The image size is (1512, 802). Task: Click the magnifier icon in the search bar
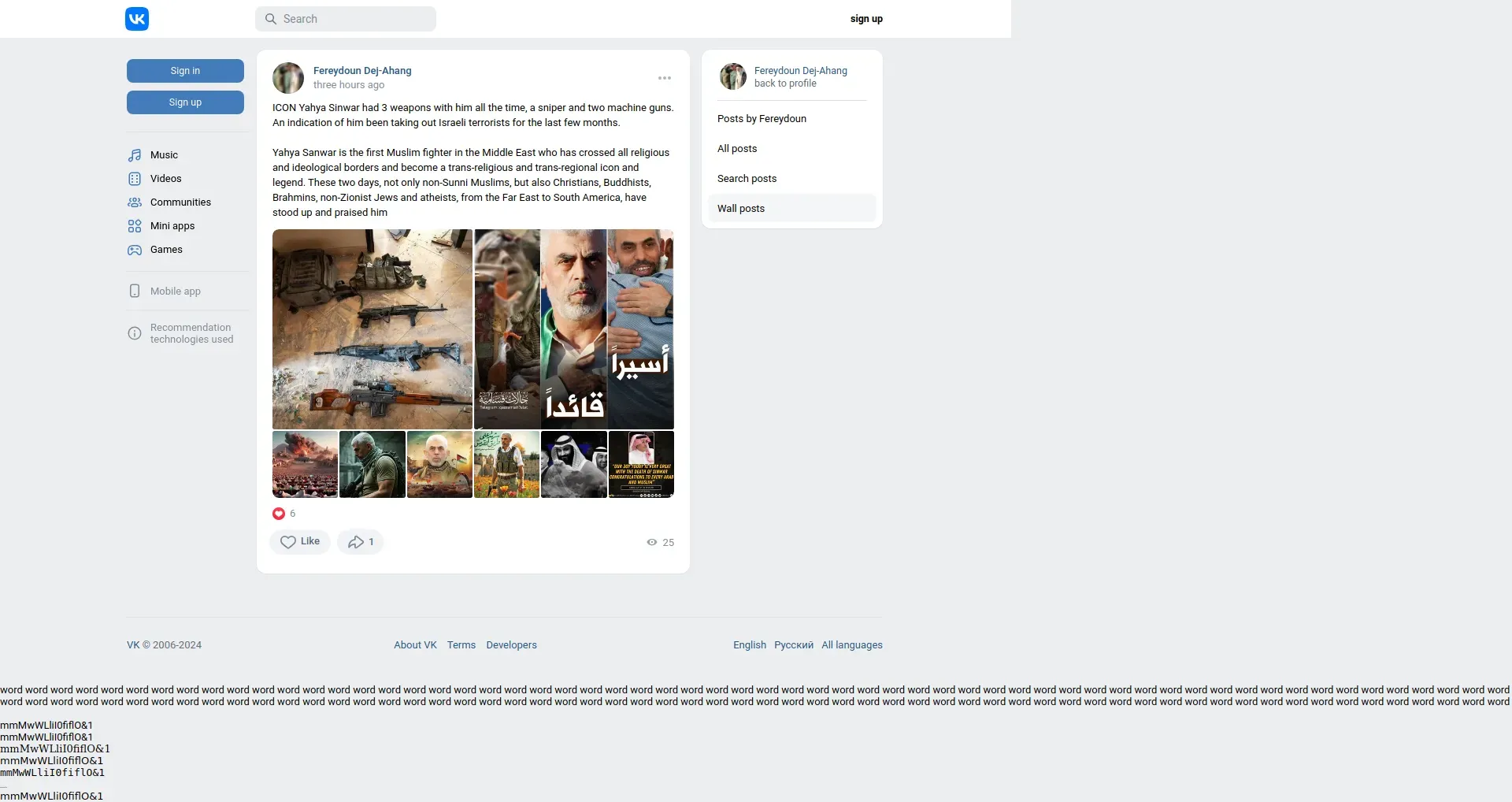[x=270, y=19]
